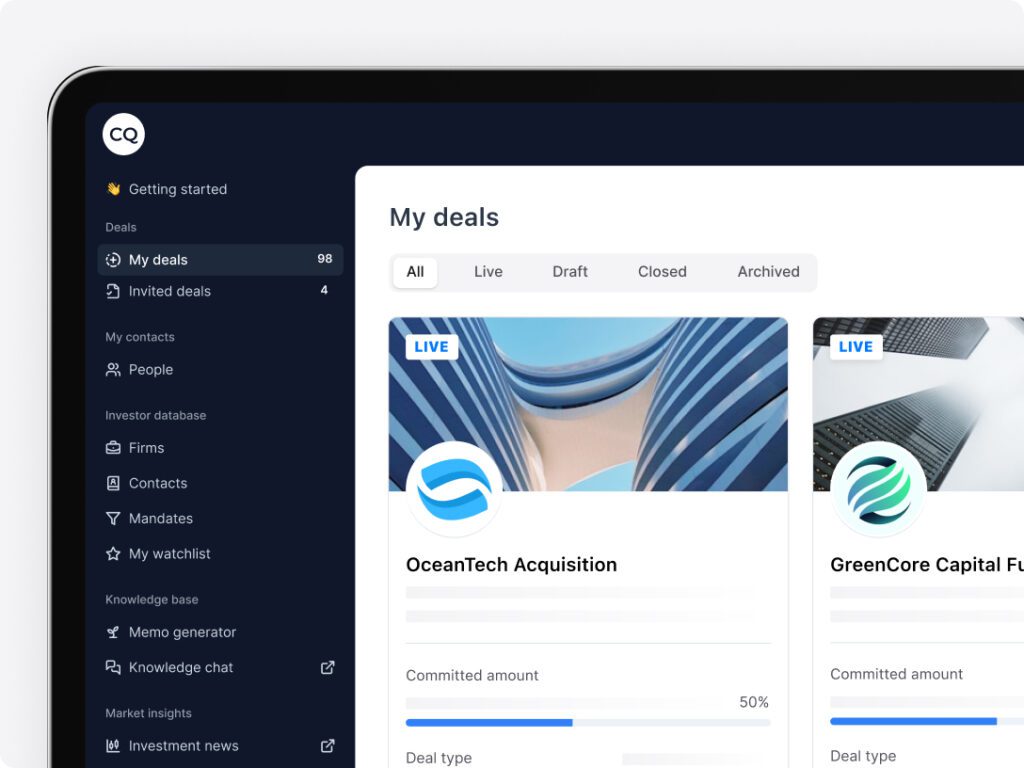Click the 98 count next to My deals
This screenshot has height=768, width=1024.
pos(325,259)
